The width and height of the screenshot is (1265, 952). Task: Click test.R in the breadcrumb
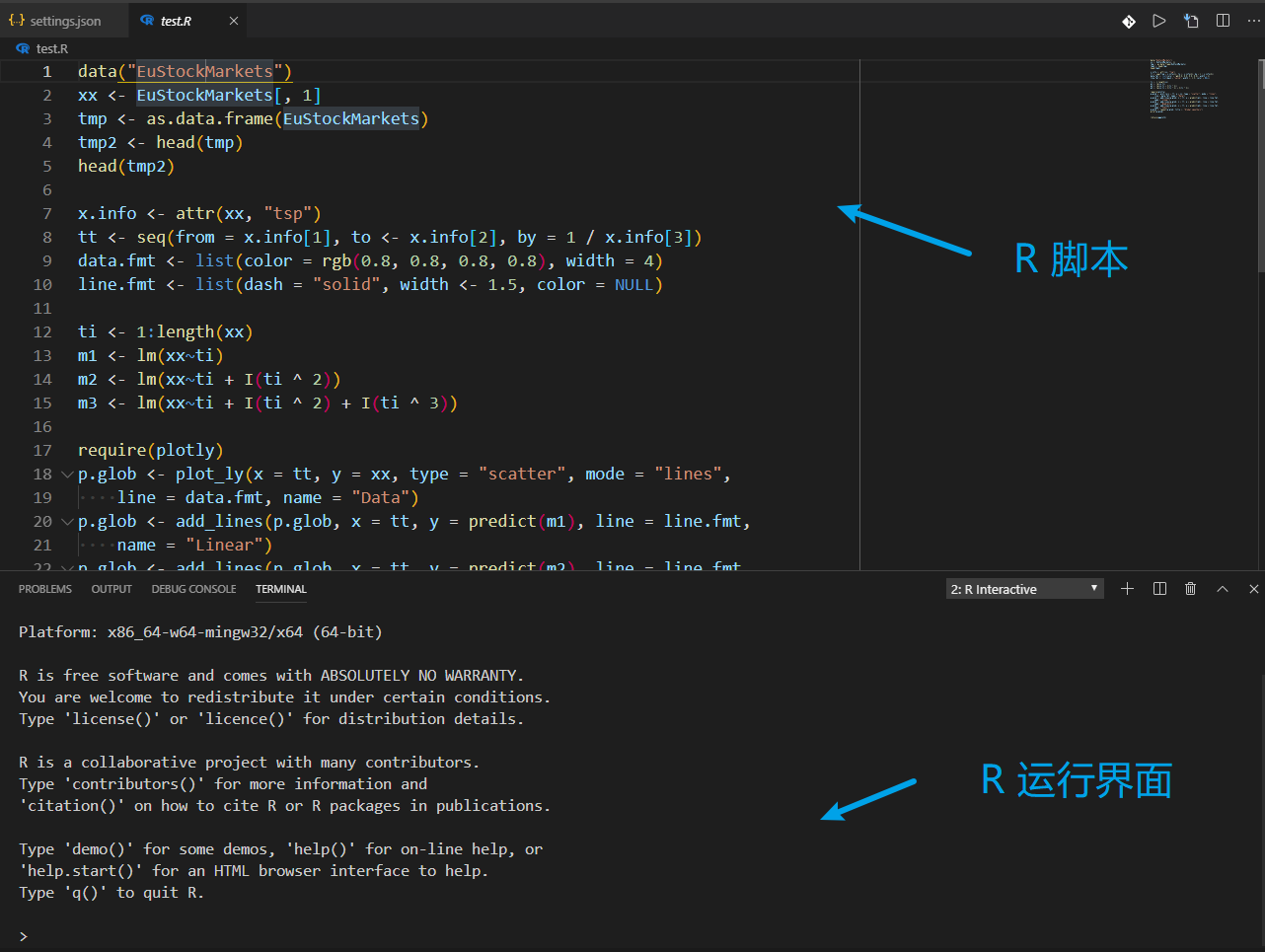point(52,48)
